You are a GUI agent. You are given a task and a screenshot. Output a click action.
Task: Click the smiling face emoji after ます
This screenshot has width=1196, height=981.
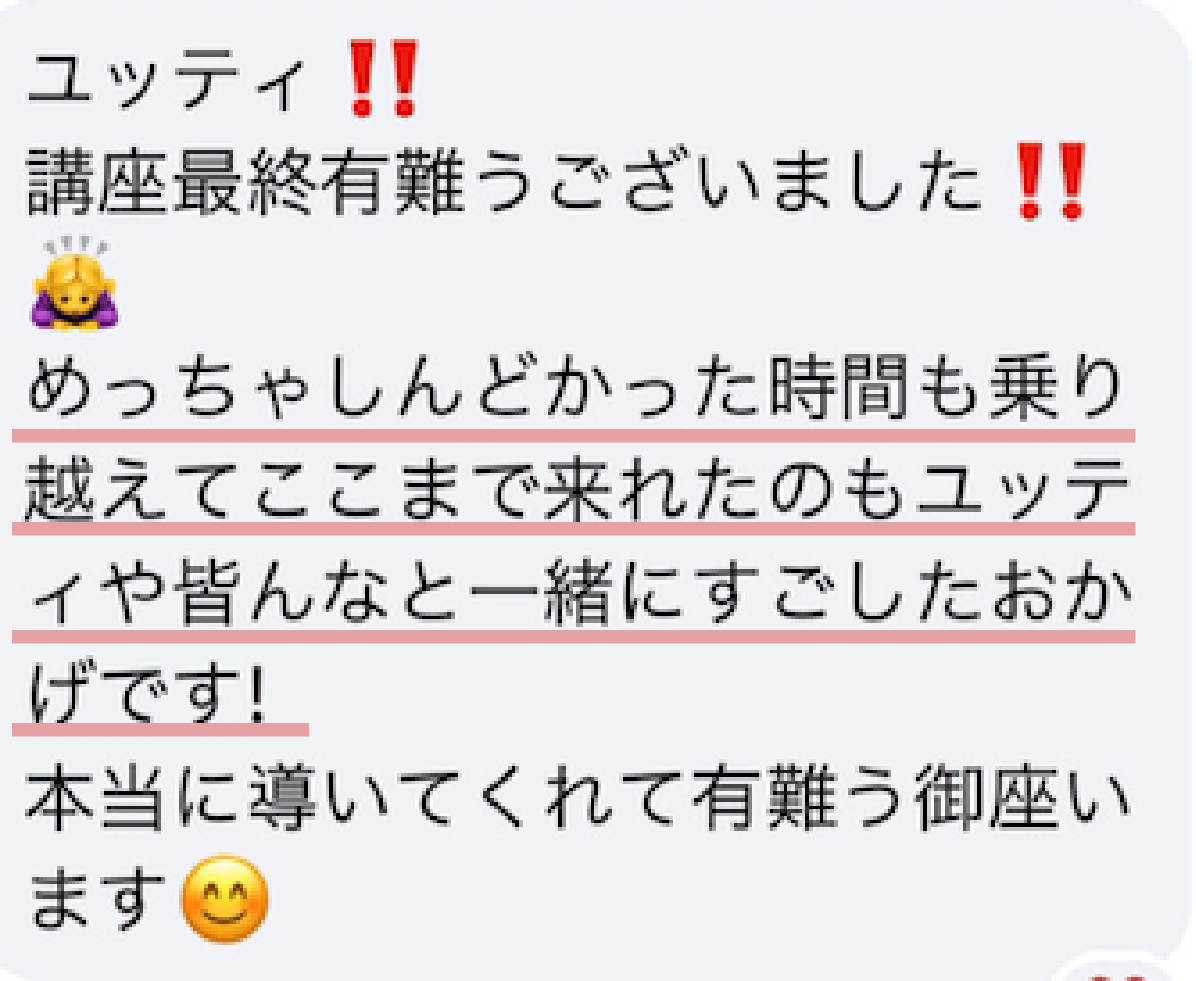[x=224, y=899]
